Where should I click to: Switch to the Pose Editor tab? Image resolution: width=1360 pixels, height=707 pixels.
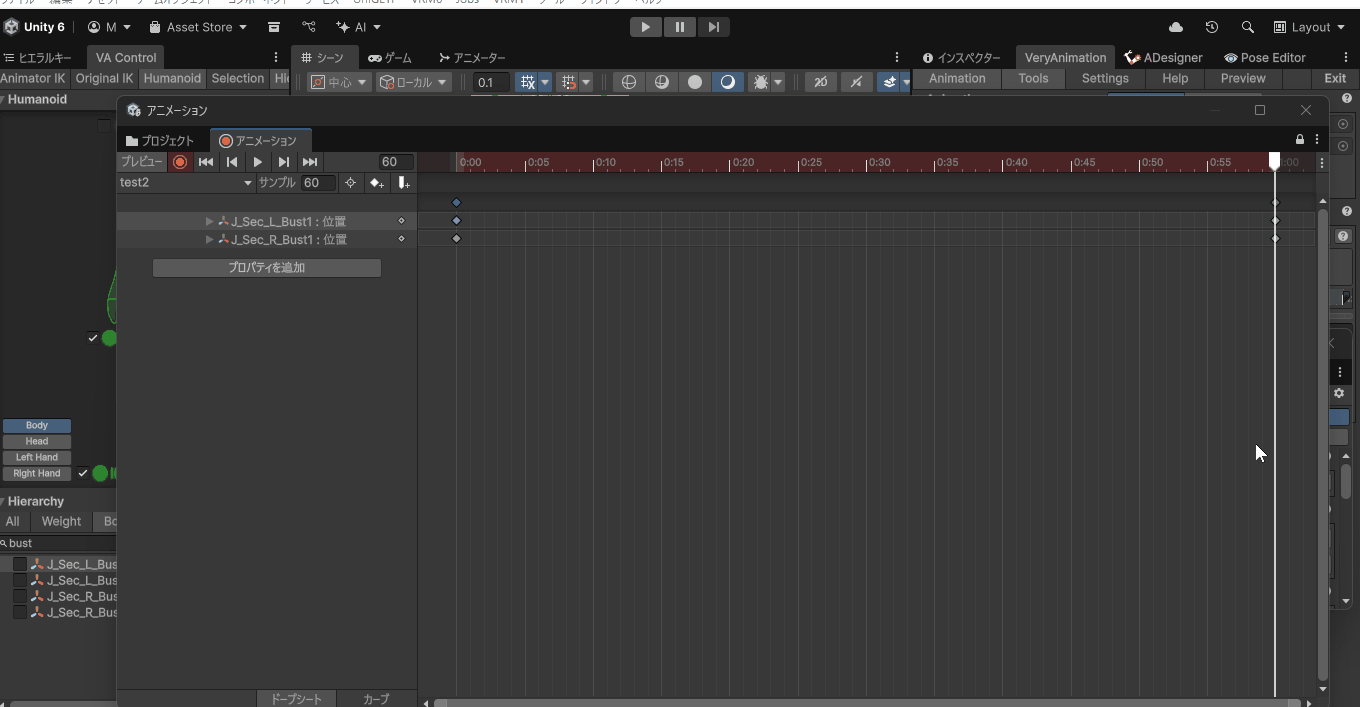[x=1265, y=58]
